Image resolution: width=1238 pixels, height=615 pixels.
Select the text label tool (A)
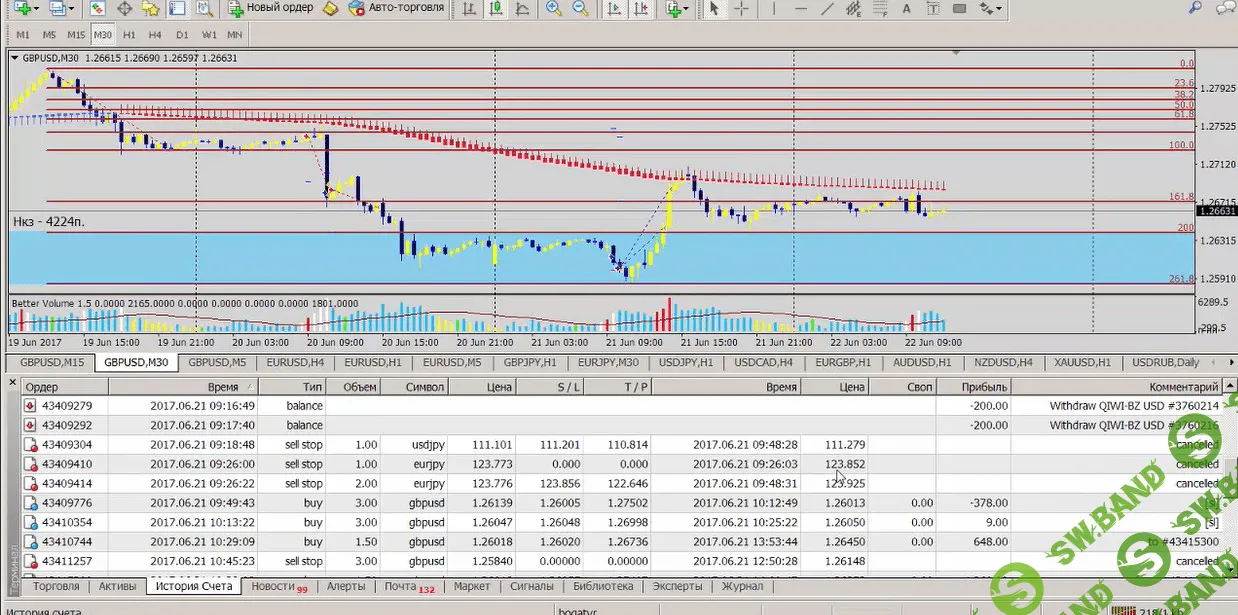tap(908, 8)
